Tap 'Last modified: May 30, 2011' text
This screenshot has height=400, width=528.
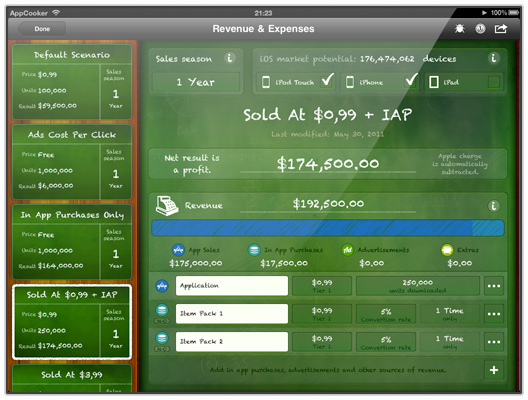[x=327, y=134]
